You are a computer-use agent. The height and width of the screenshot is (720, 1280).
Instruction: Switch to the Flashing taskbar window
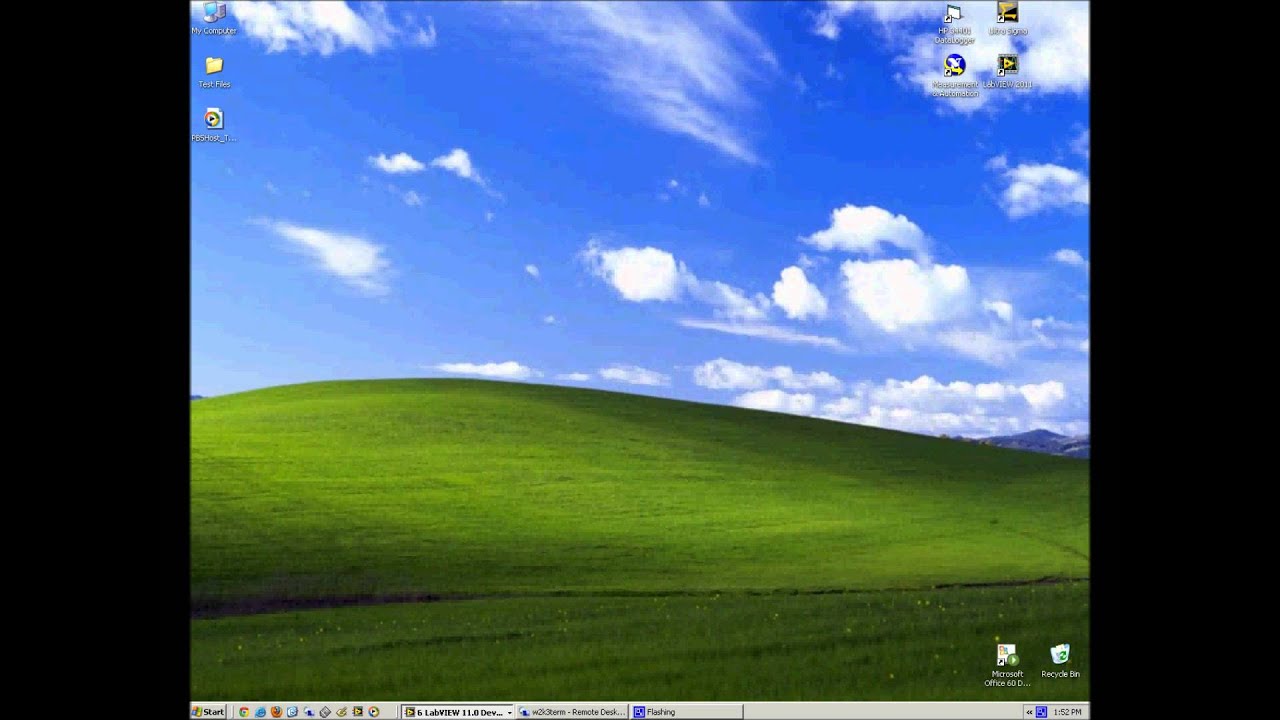click(687, 712)
